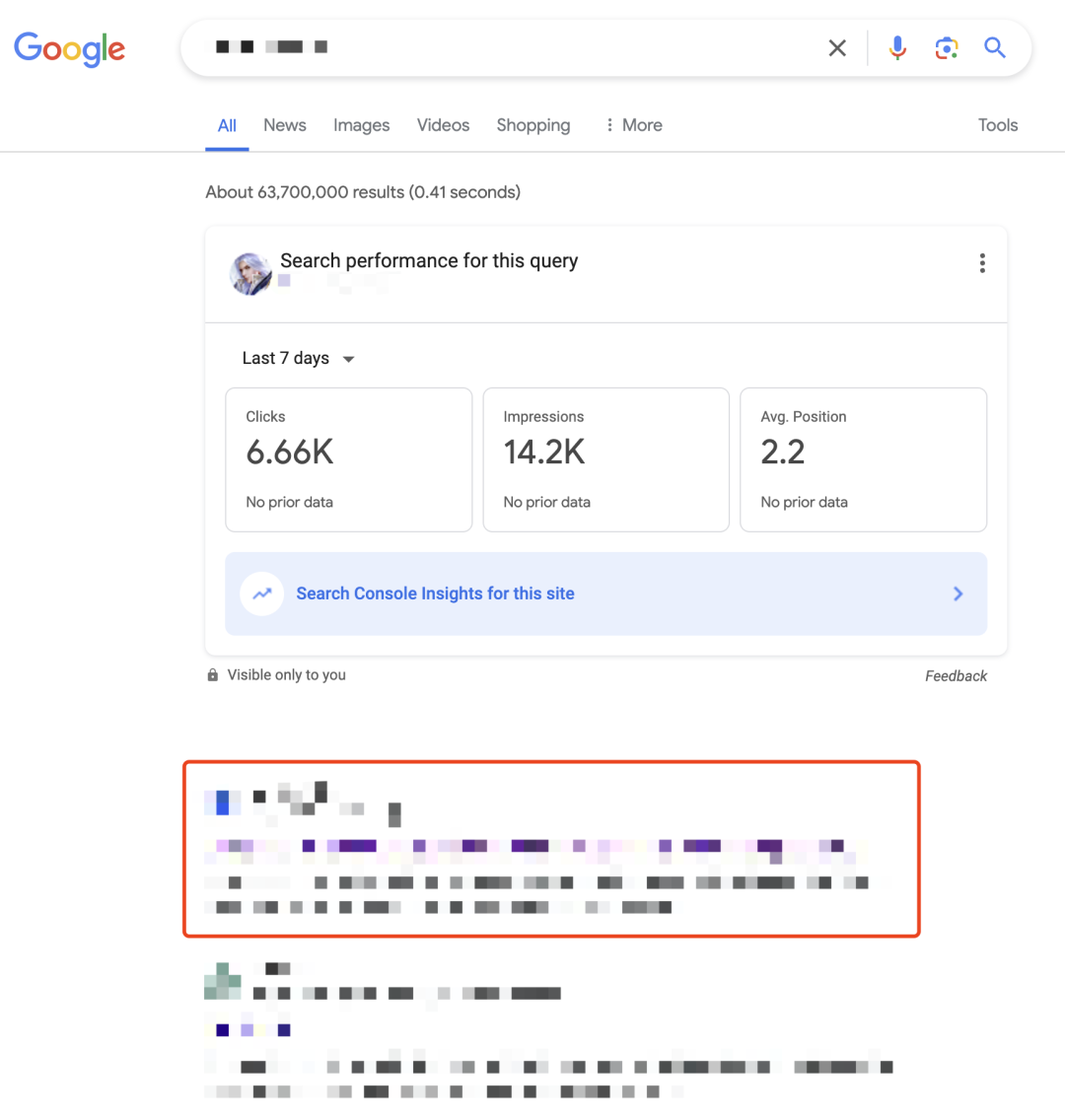Click the Clicks metric card showing 6.66K
The image size is (1065, 1120).
coord(348,459)
